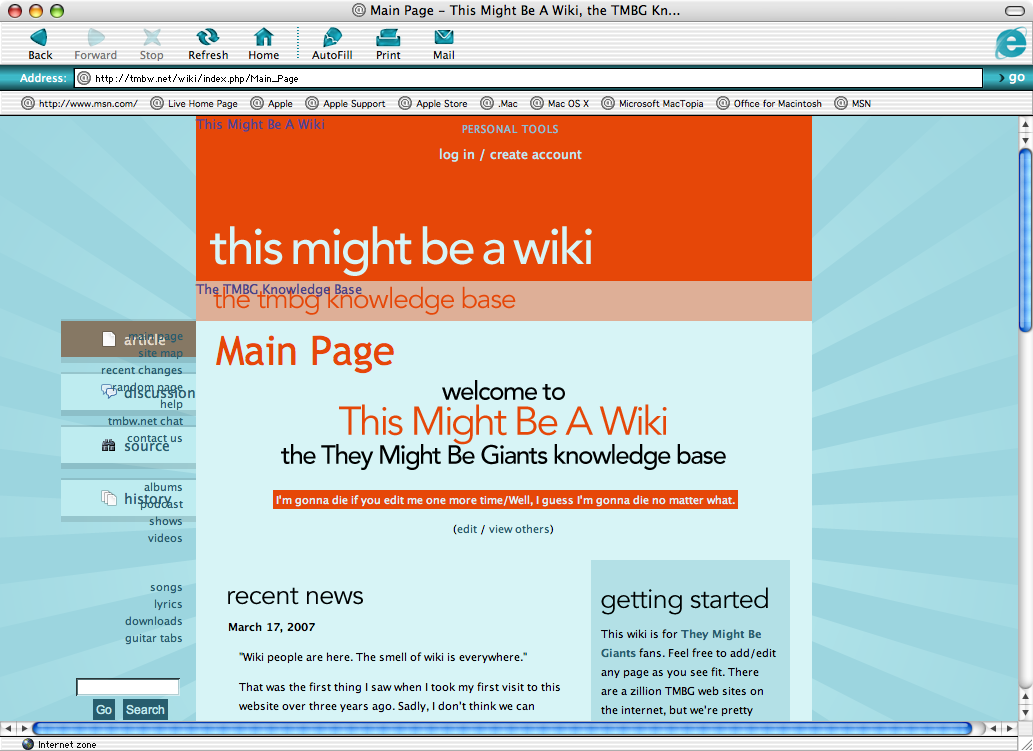Click the Stop toolbar icon
The height and width of the screenshot is (751, 1033).
click(x=152, y=44)
